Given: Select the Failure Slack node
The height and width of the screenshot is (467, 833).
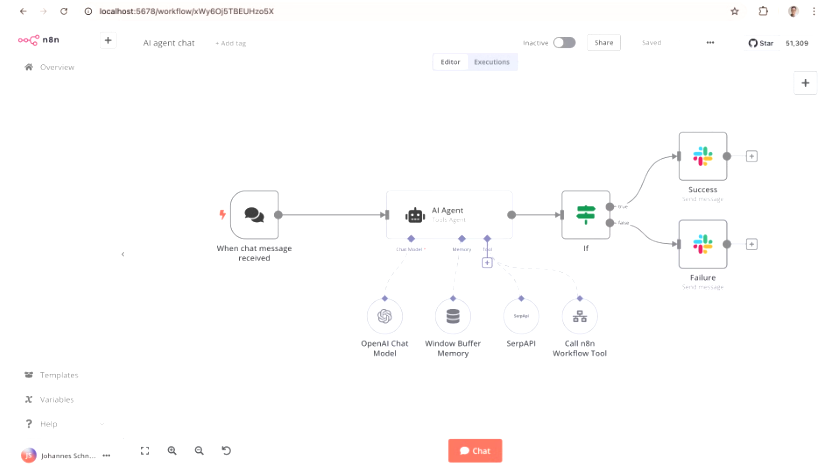Looking at the screenshot, I should point(703,244).
